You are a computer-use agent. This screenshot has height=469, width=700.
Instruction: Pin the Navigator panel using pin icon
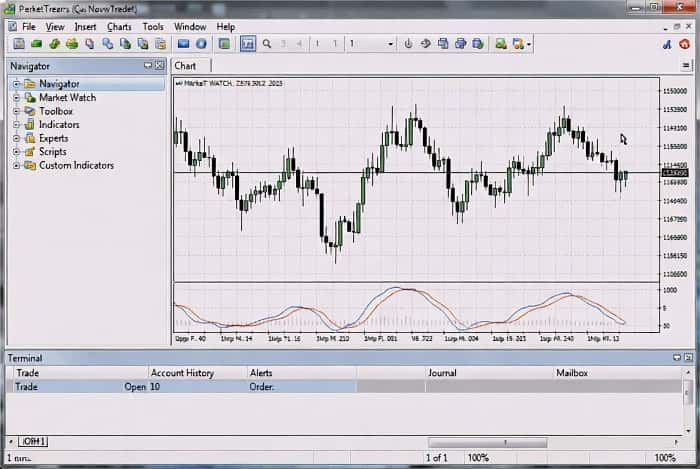click(147, 66)
